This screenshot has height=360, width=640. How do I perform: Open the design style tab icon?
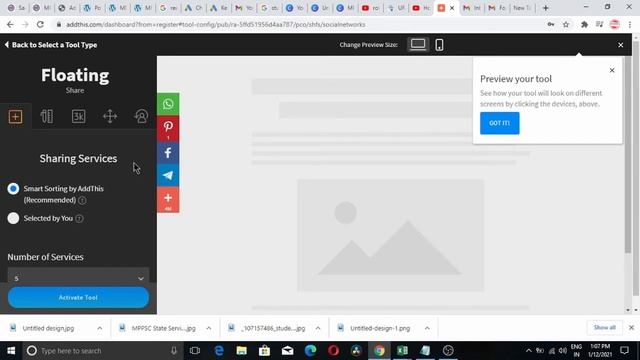tap(47, 117)
